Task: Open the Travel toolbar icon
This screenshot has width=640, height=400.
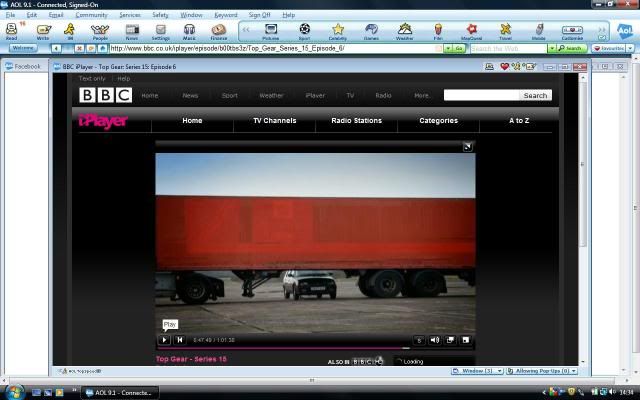Action: (505, 31)
